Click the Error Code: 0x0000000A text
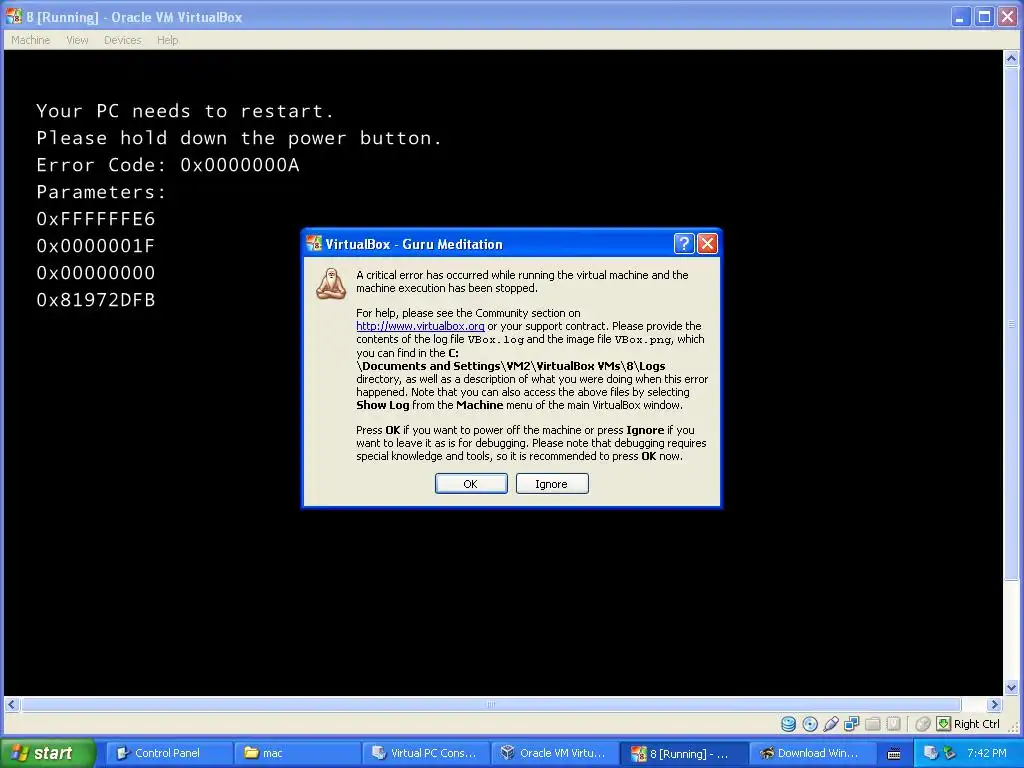The width and height of the screenshot is (1024, 768). pyautogui.click(x=168, y=165)
